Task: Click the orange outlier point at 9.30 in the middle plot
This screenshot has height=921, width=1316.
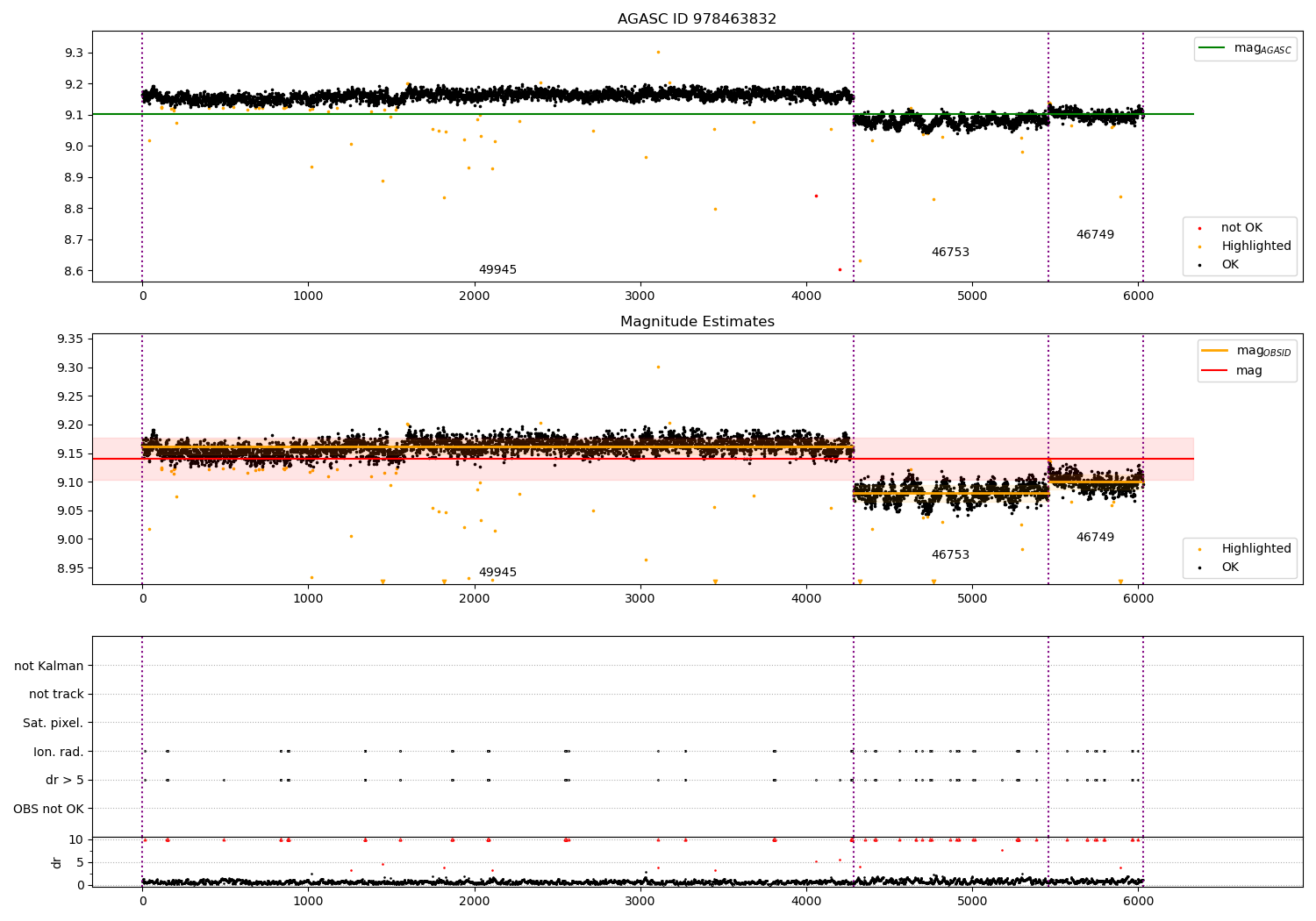Action: (x=658, y=367)
